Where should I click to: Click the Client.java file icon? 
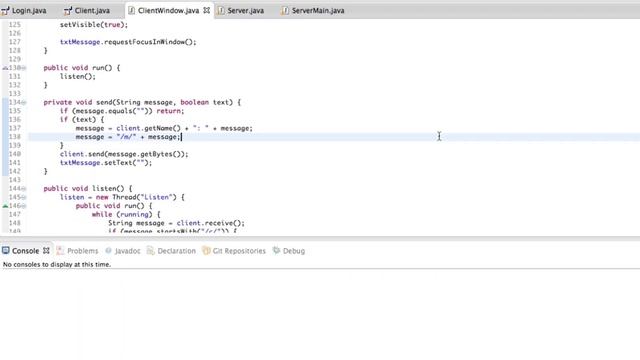(68, 11)
